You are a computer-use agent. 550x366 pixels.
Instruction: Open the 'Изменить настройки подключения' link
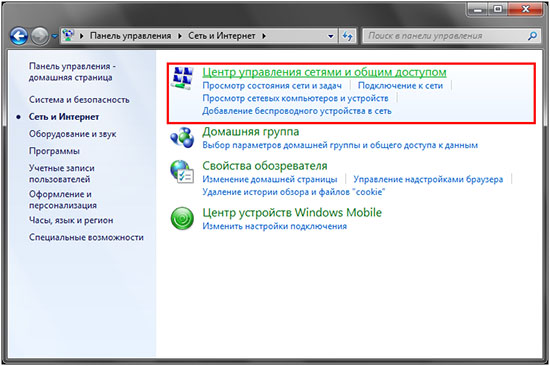(275, 226)
